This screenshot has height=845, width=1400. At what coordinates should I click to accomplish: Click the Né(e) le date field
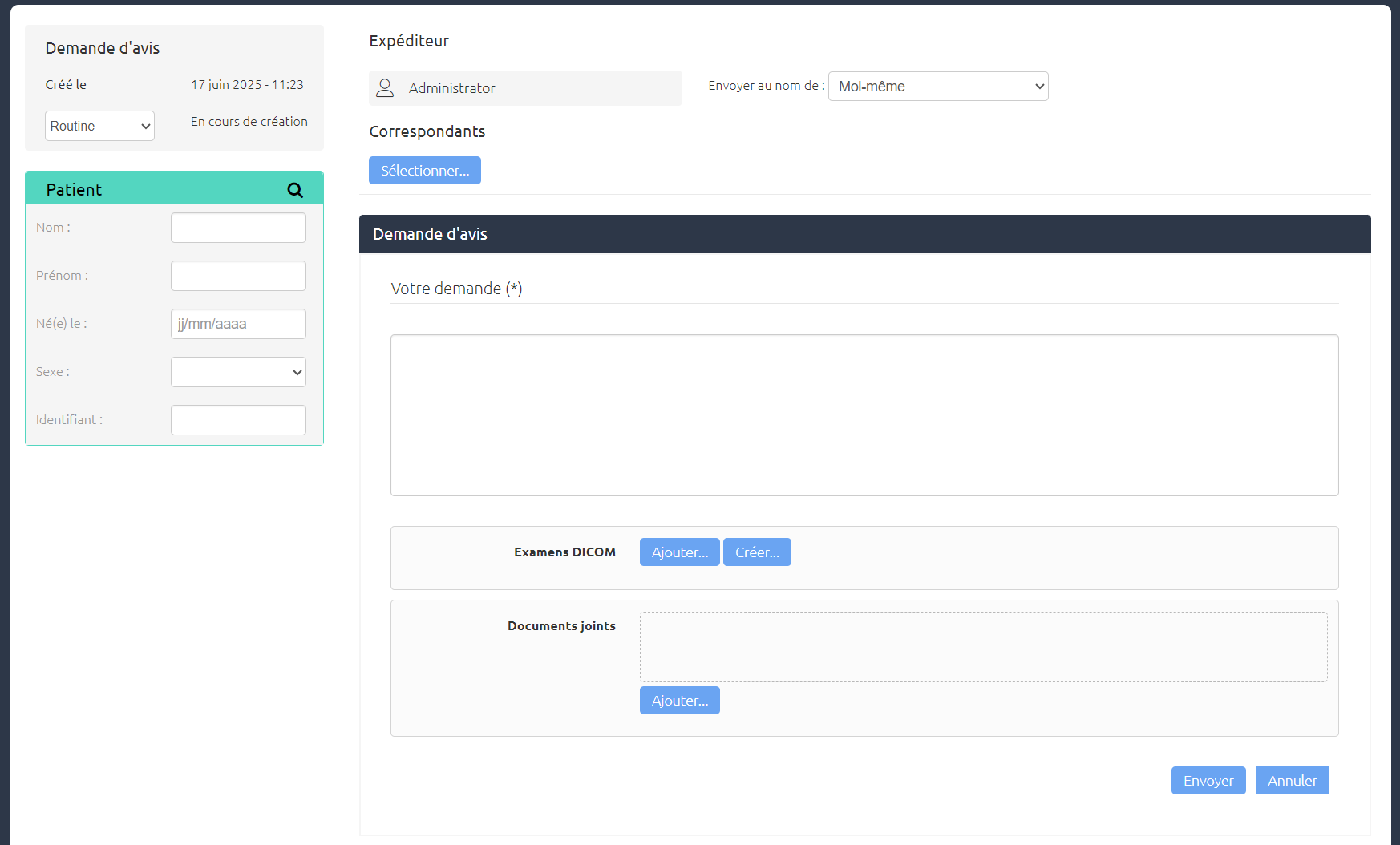click(x=238, y=324)
